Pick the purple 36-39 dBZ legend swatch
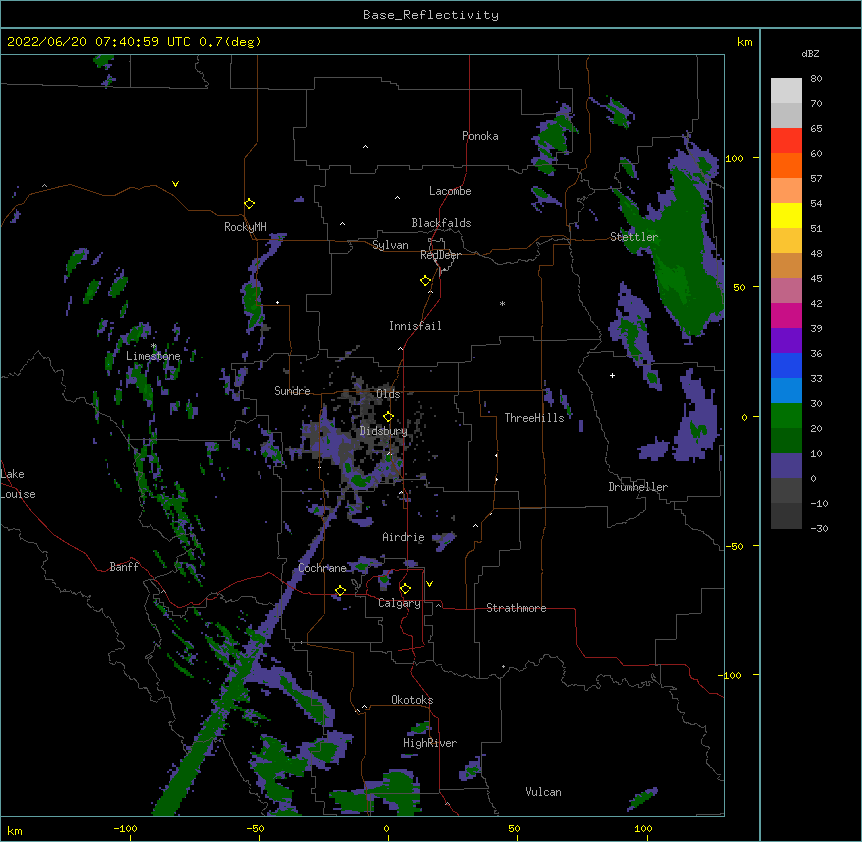 [x=786, y=340]
